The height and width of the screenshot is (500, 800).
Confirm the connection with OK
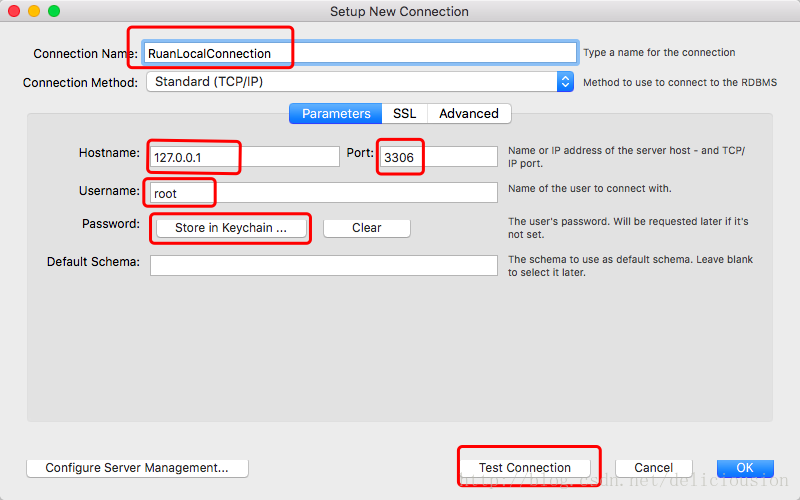pyautogui.click(x=745, y=467)
